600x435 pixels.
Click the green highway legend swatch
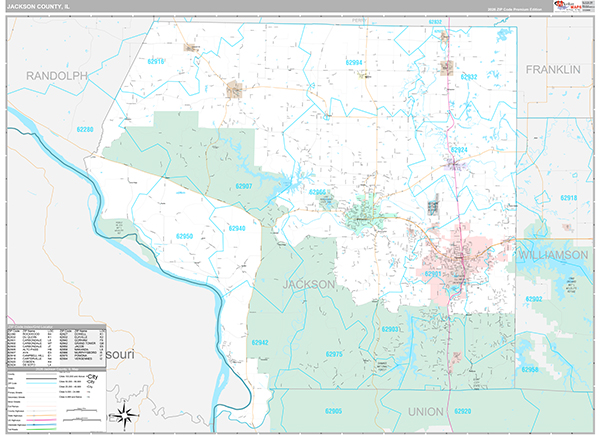[x=42, y=428]
